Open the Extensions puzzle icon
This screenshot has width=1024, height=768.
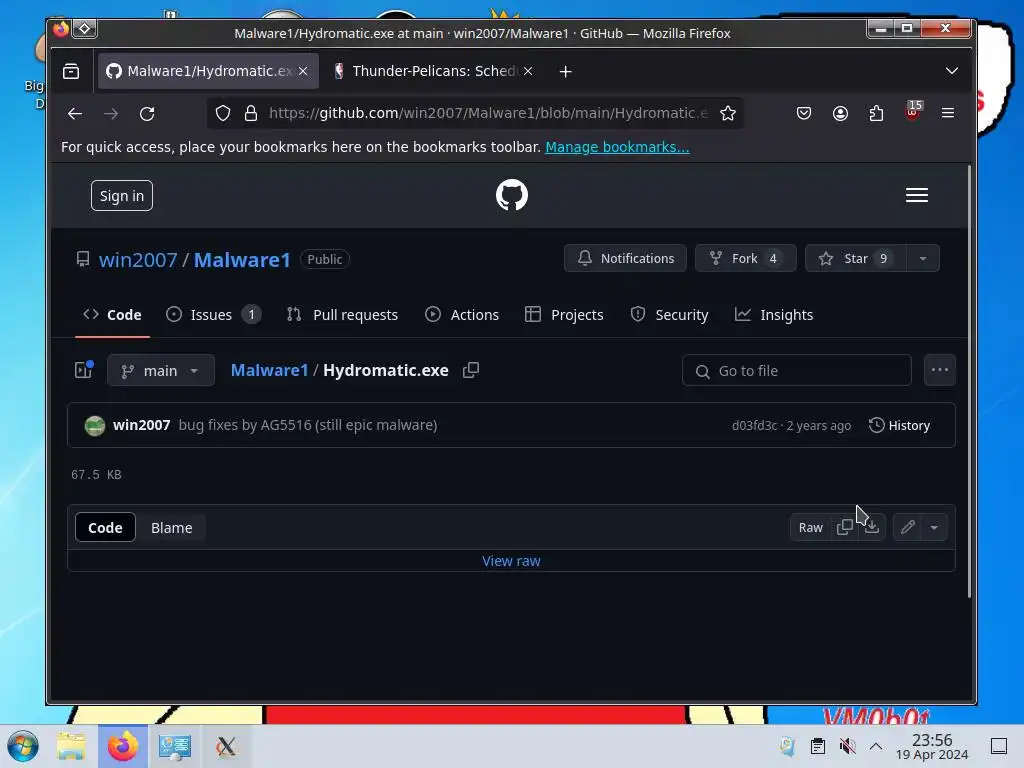click(x=876, y=114)
